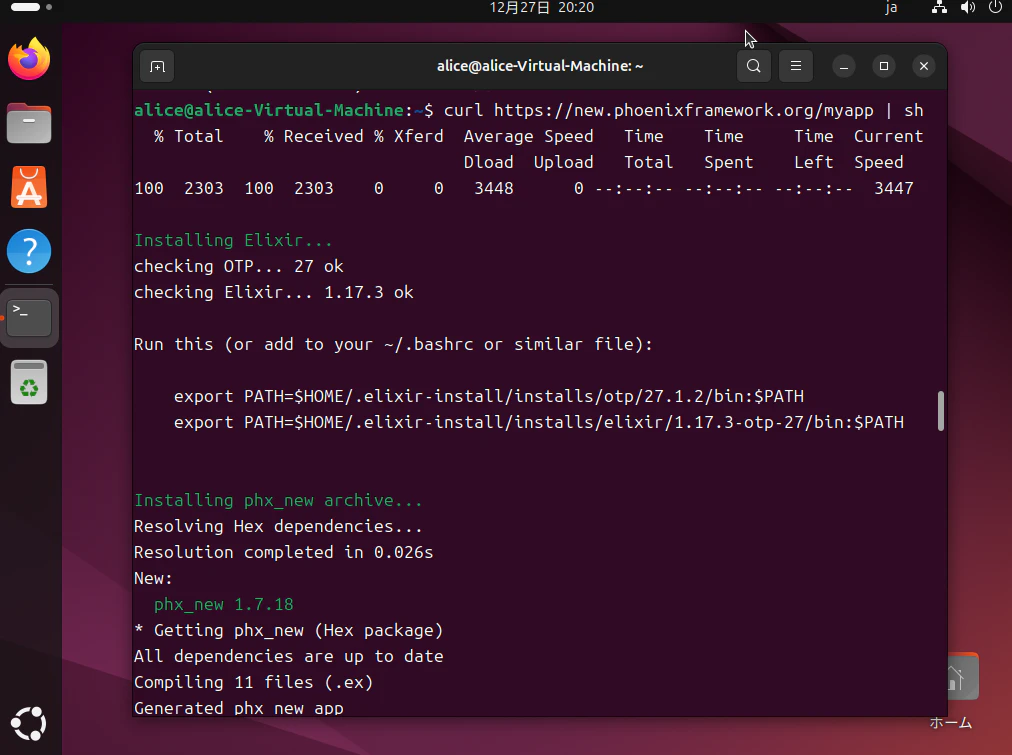Click the export PATH elixir/1.17.3-otp-27 line
Screen dimensions: 1012x755
pyautogui.click(x=539, y=423)
